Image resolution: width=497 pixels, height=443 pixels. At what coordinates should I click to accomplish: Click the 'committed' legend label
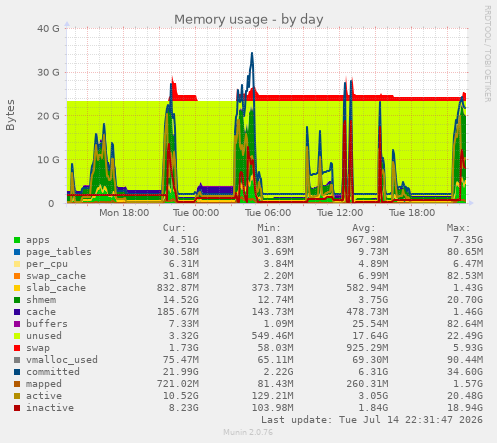53,372
